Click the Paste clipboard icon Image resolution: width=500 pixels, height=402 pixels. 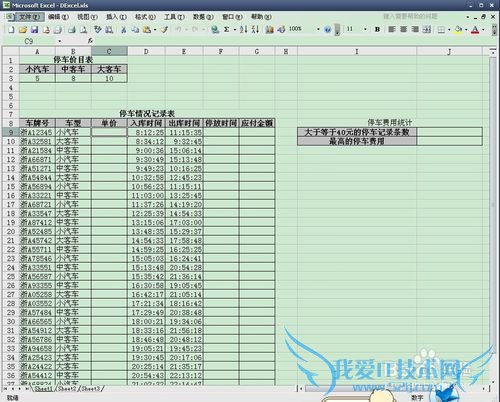(147, 30)
